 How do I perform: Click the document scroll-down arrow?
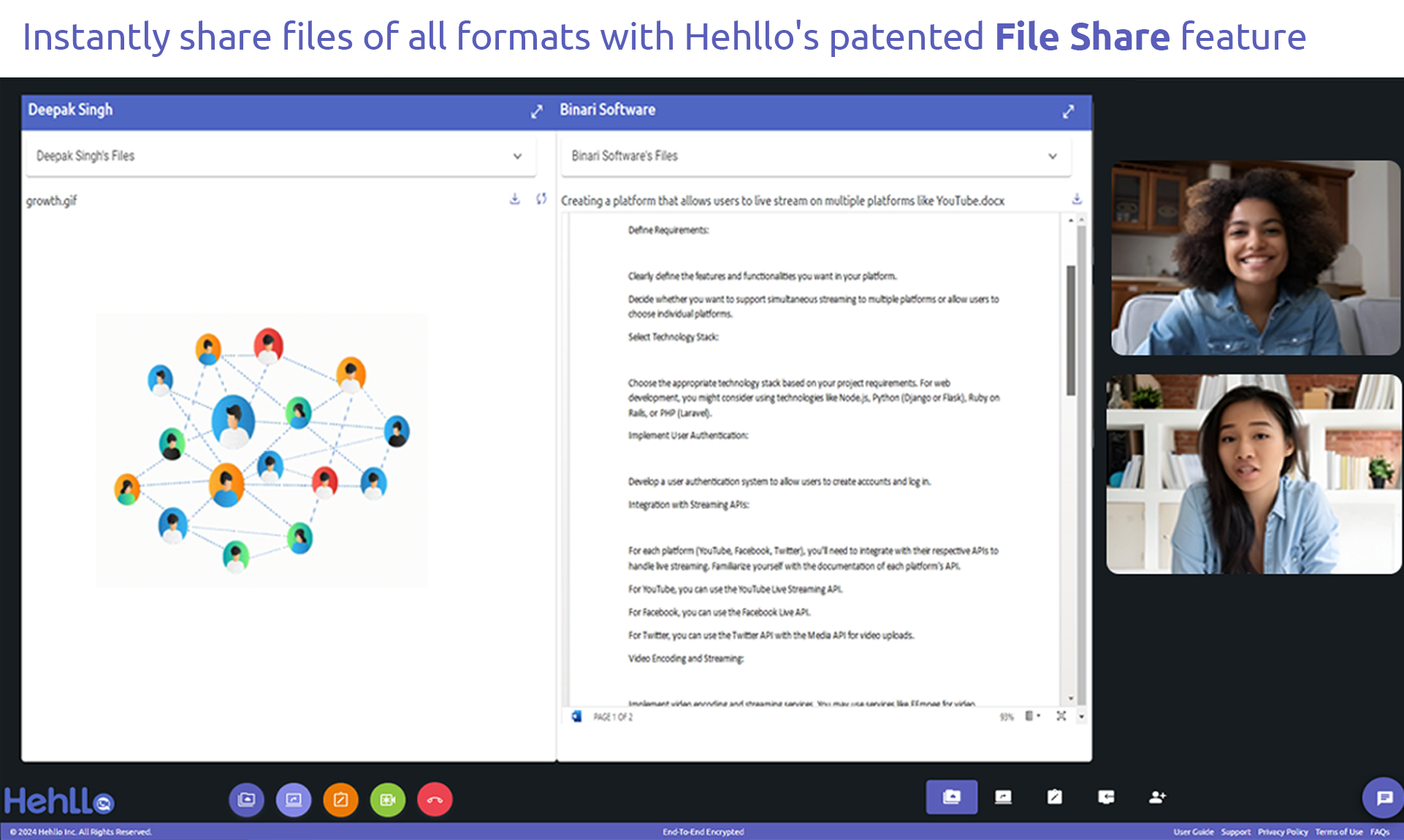1071,699
